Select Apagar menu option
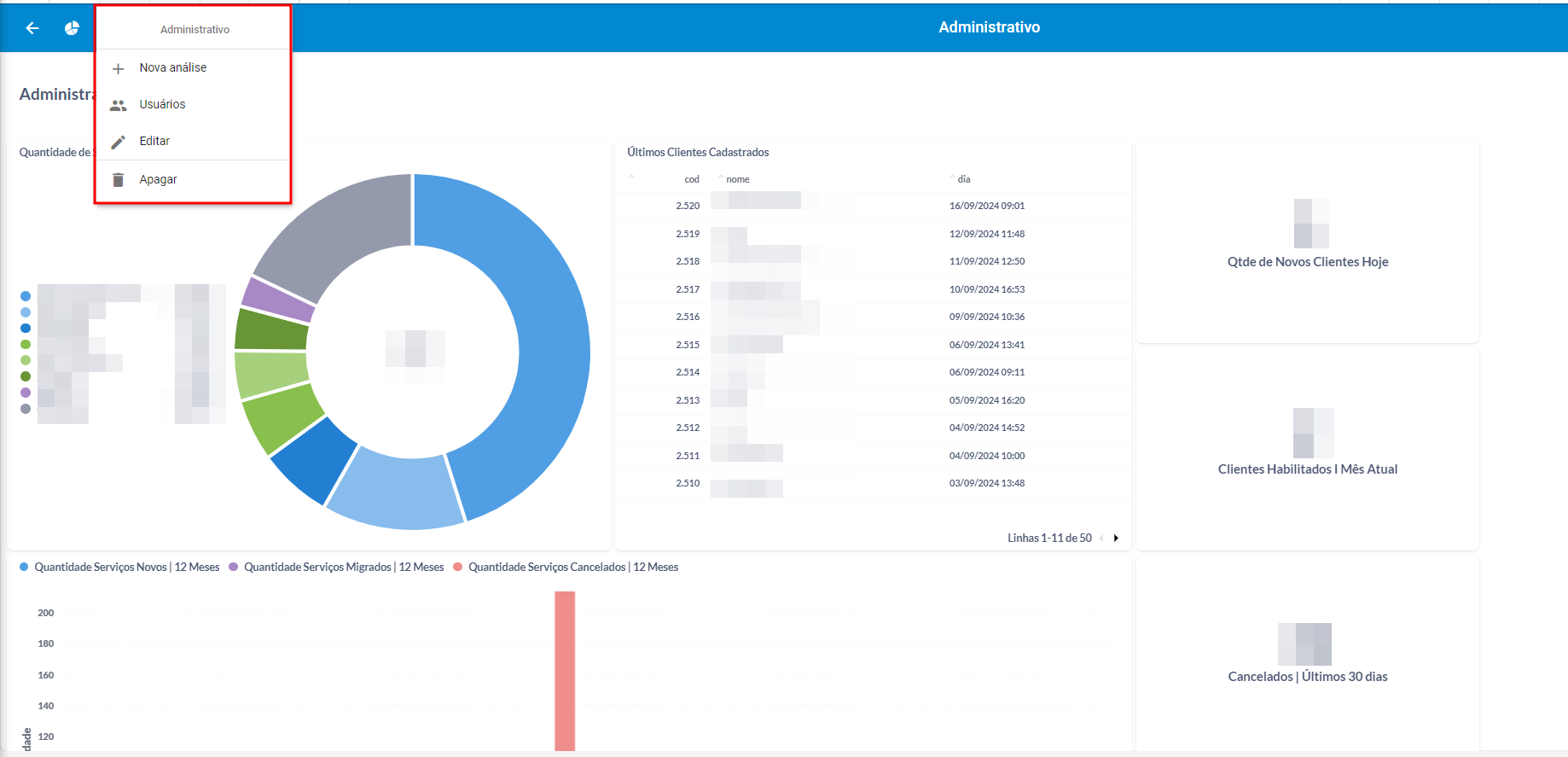 pos(193,179)
